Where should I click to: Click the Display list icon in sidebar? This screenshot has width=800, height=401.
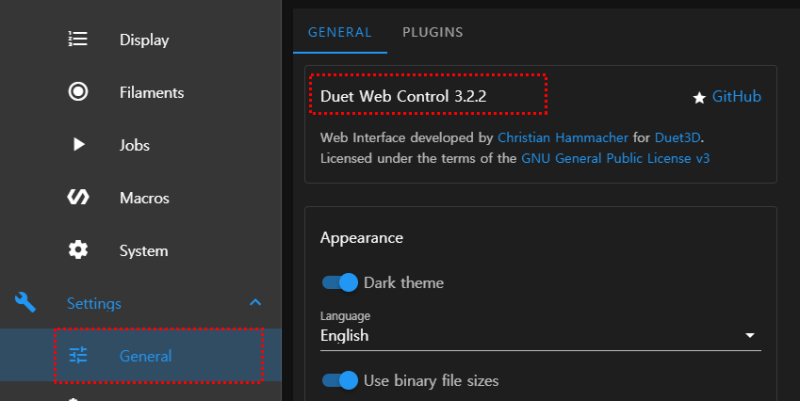click(x=78, y=39)
